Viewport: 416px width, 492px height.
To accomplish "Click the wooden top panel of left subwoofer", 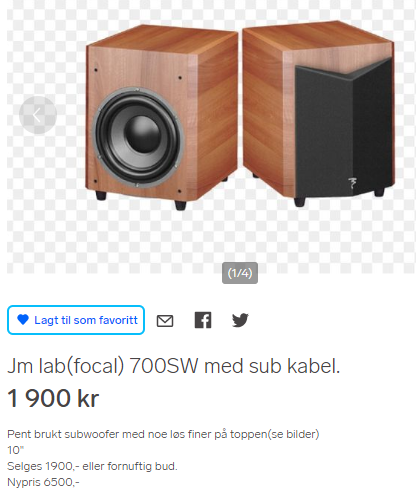I will pyautogui.click(x=163, y=38).
